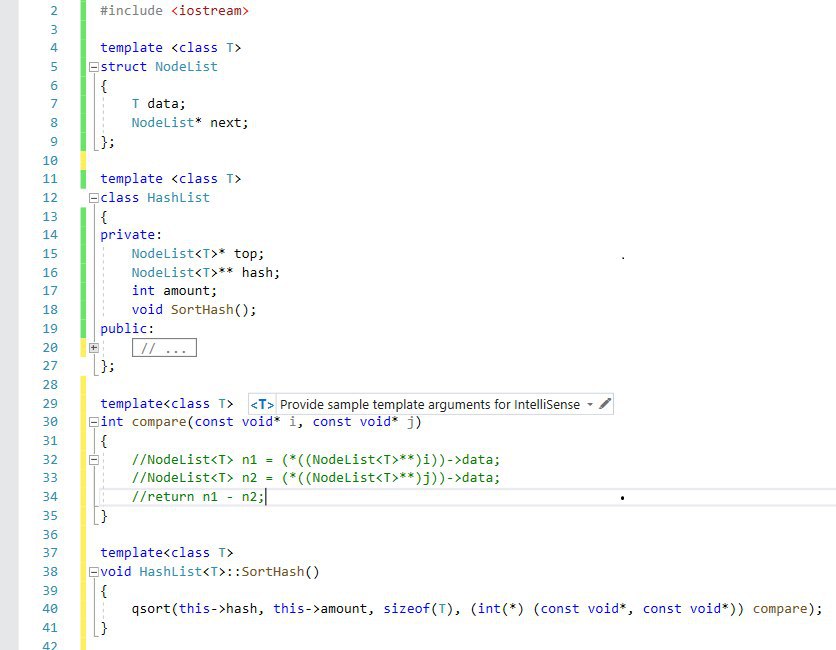This screenshot has height=650, width=836.
Task: Click 'hash;' member on line 16
Action: tap(261, 272)
